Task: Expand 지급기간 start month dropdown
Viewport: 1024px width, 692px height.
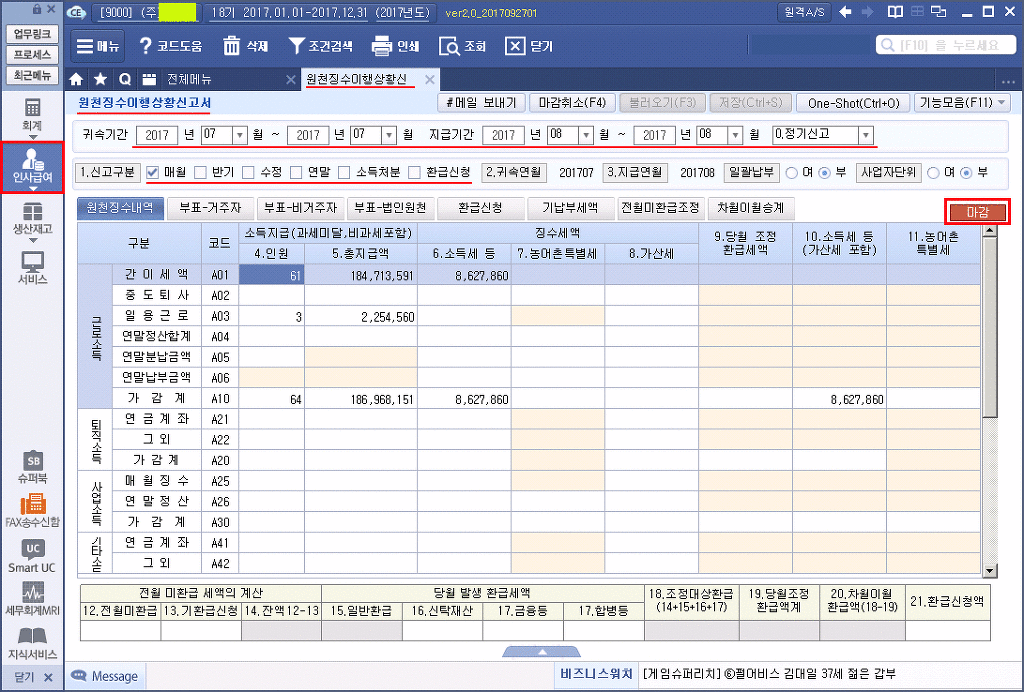Action: [586, 135]
